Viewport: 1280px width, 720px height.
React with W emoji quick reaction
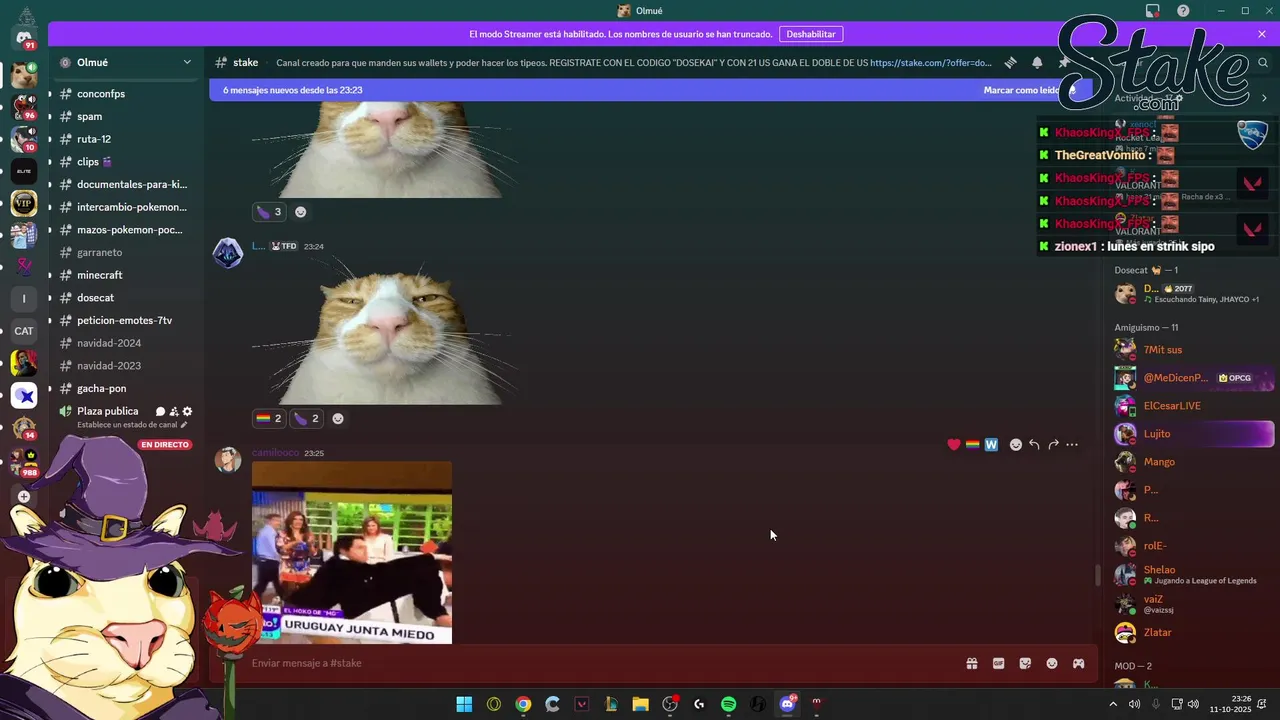coord(991,444)
